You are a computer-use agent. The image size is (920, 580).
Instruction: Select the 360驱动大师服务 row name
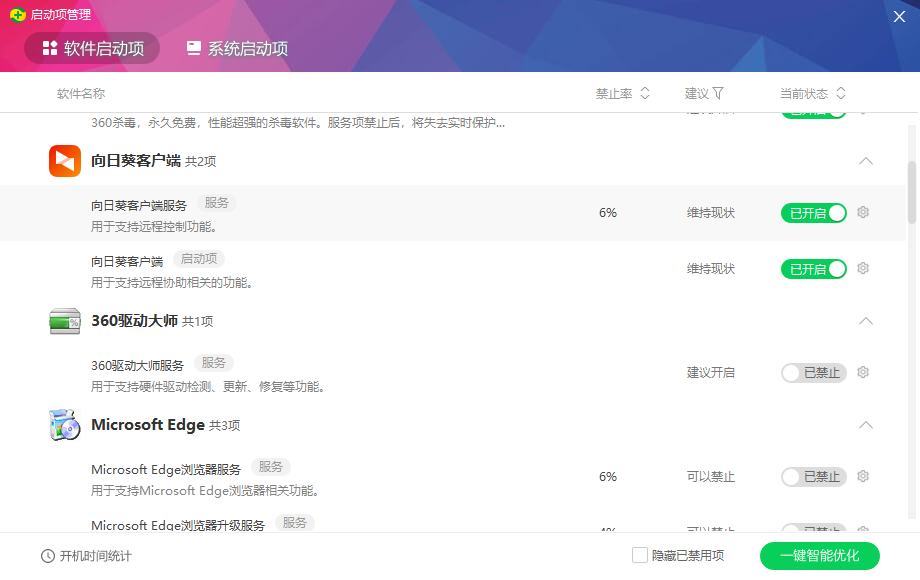[137, 365]
